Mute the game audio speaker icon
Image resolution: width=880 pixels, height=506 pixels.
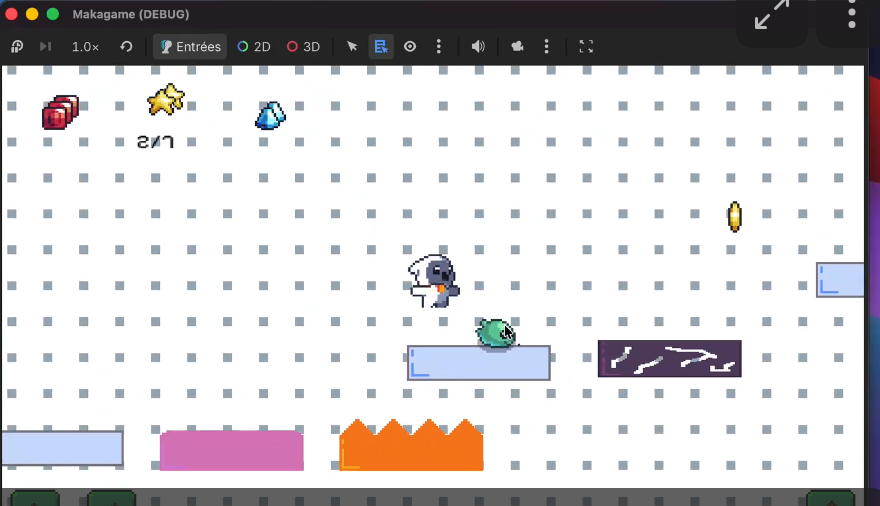click(478, 47)
